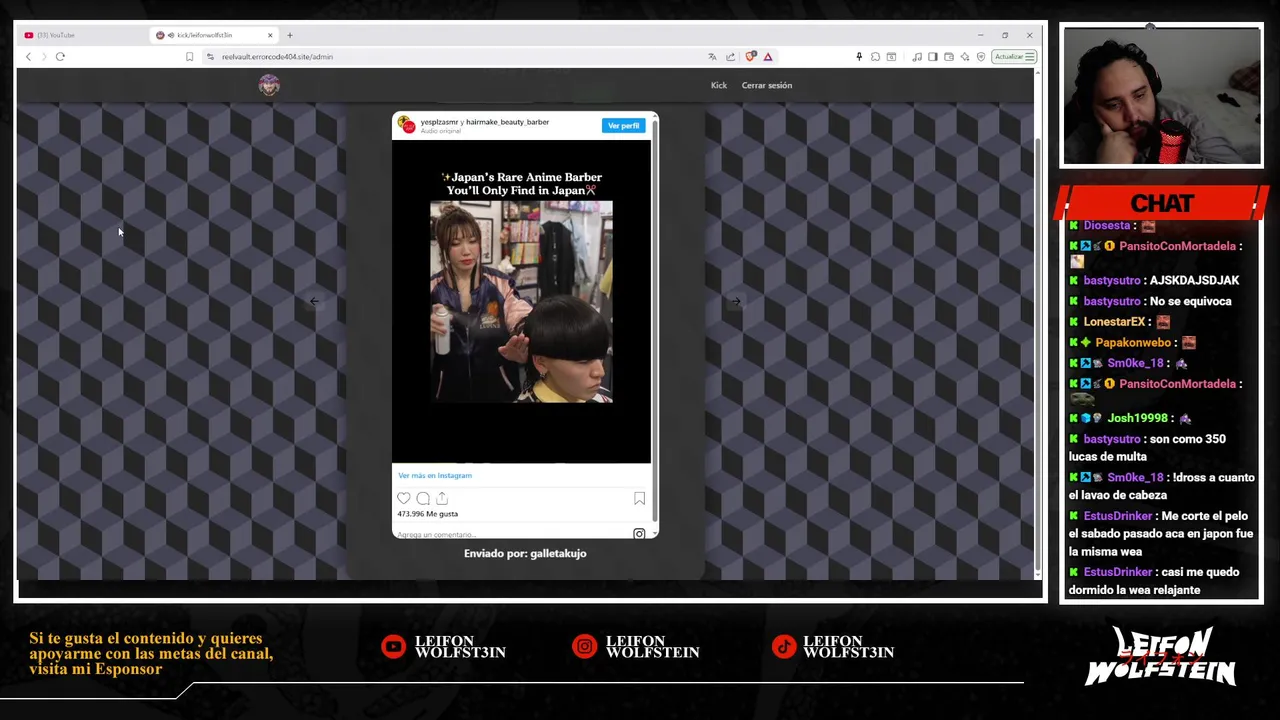Mute the kick/leifonwolfst3in tab audio icon

[x=171, y=35]
